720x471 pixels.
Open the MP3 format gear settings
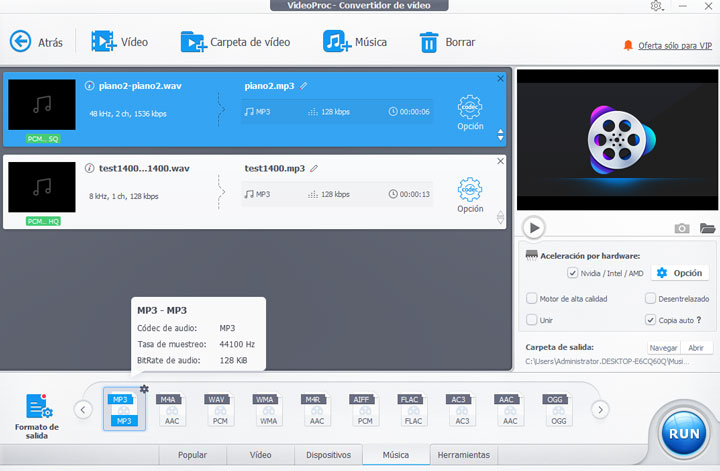point(144,389)
